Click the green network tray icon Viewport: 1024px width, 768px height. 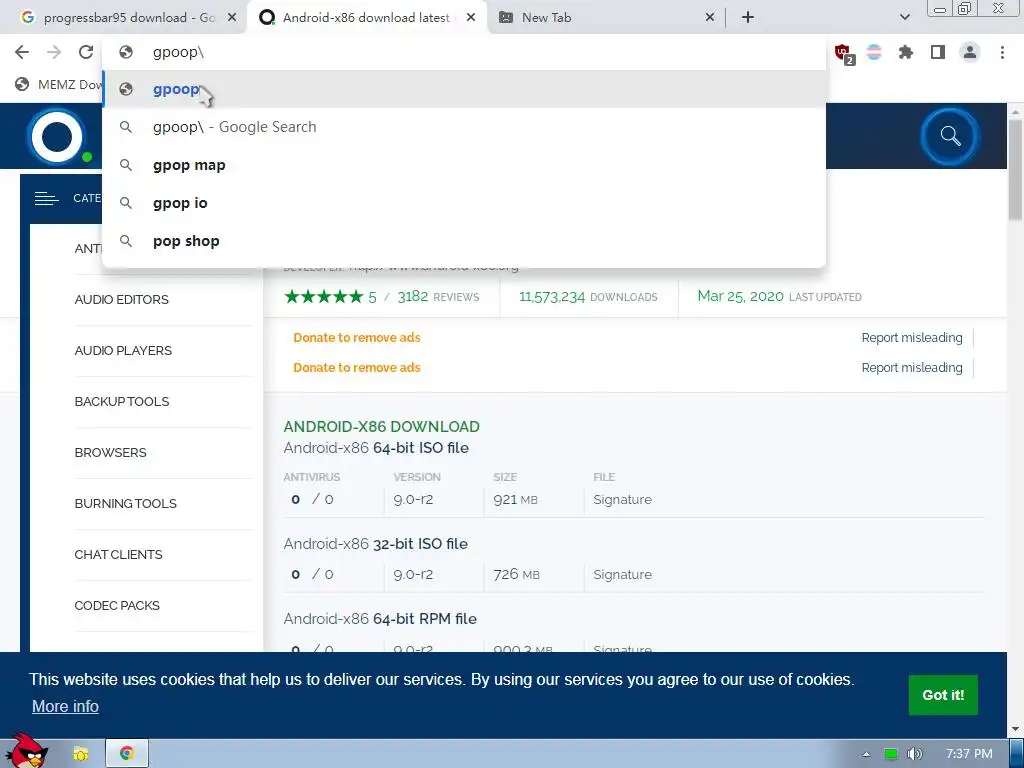[890, 754]
